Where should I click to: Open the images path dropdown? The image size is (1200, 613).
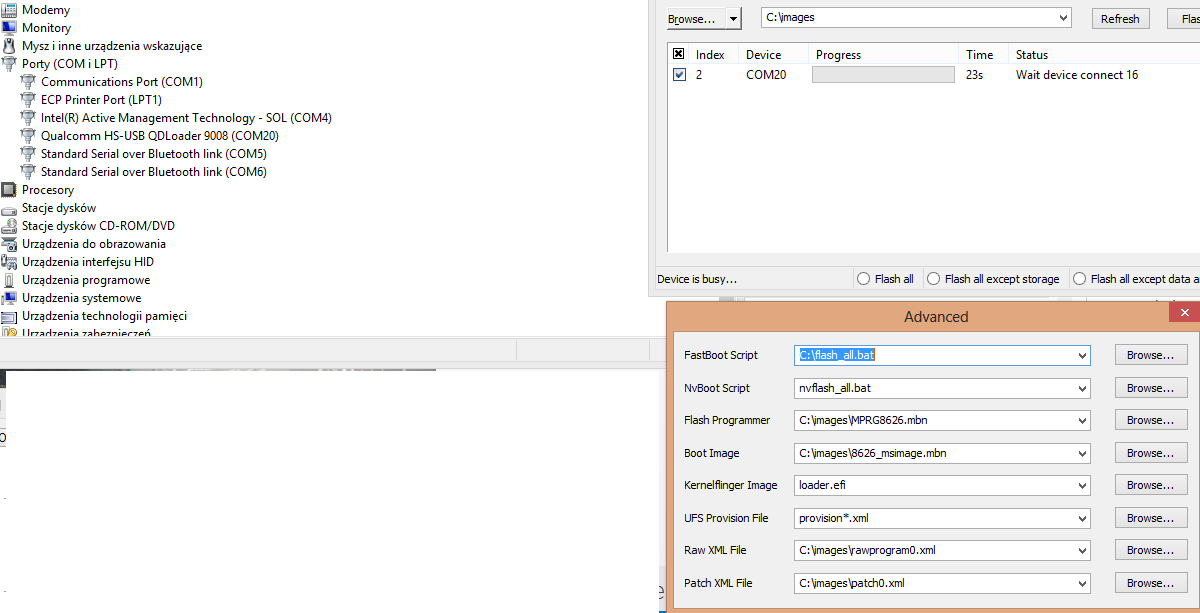click(1062, 18)
